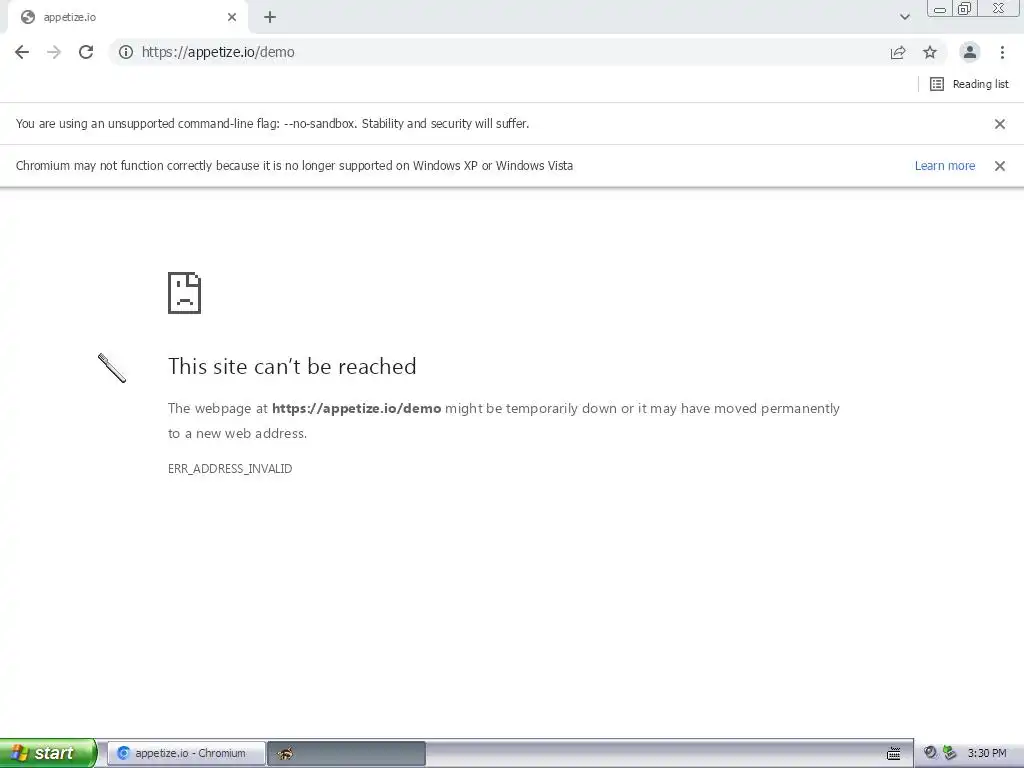Viewport: 1024px width, 768px height.
Task: Open Chromium three-dot menu
Action: (1002, 52)
